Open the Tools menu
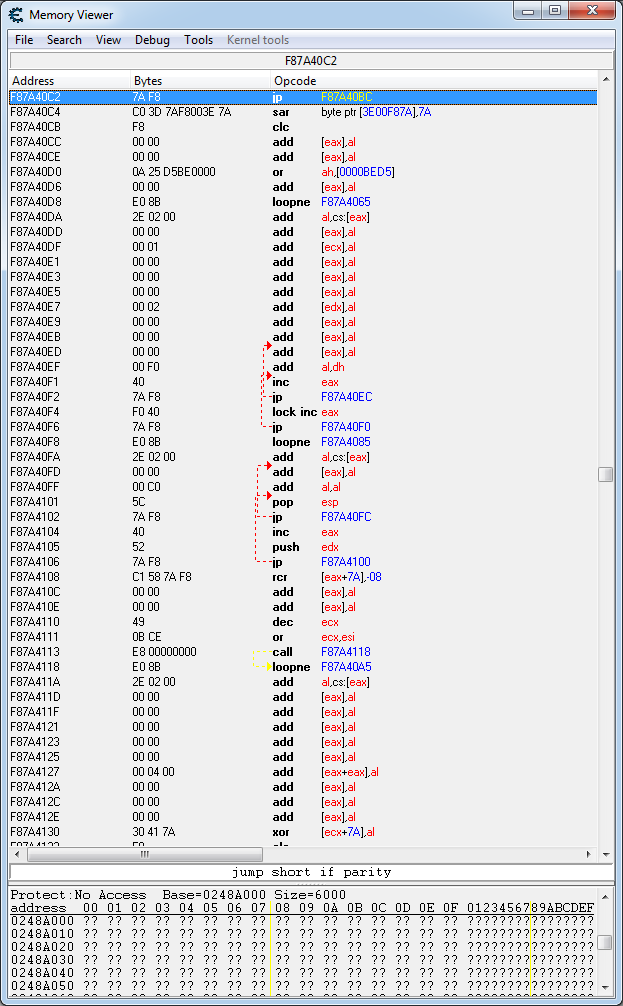The width and height of the screenshot is (623, 1006). pos(198,40)
